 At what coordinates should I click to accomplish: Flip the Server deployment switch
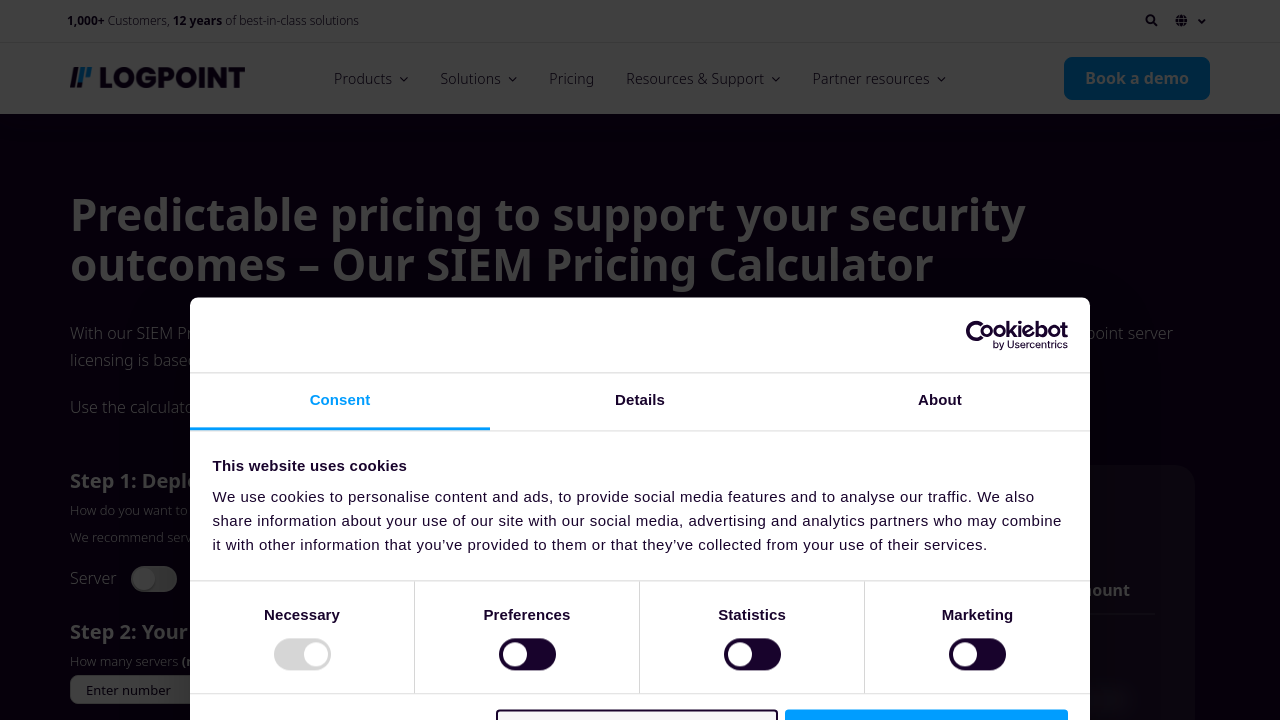click(154, 579)
